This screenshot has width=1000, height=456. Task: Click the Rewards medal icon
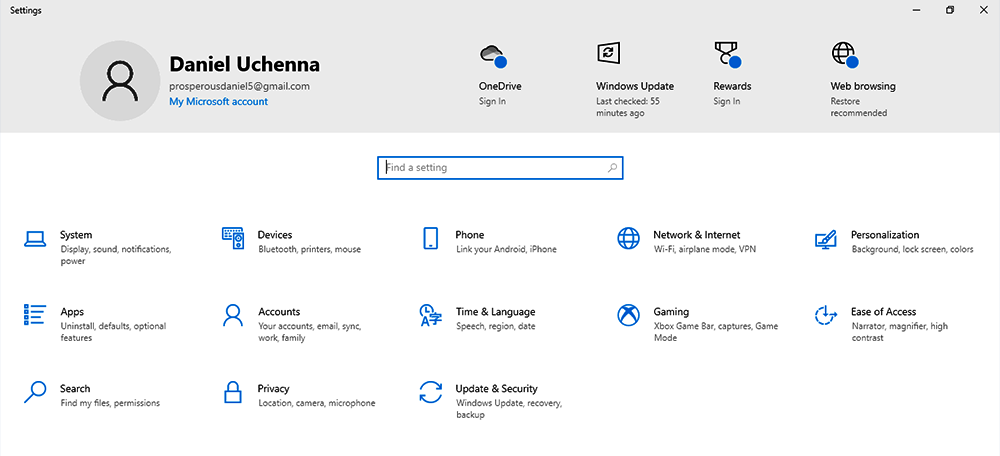tap(727, 55)
